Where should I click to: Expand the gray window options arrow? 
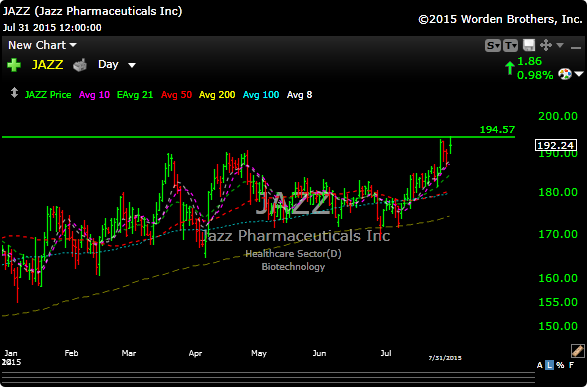pyautogui.click(x=560, y=45)
